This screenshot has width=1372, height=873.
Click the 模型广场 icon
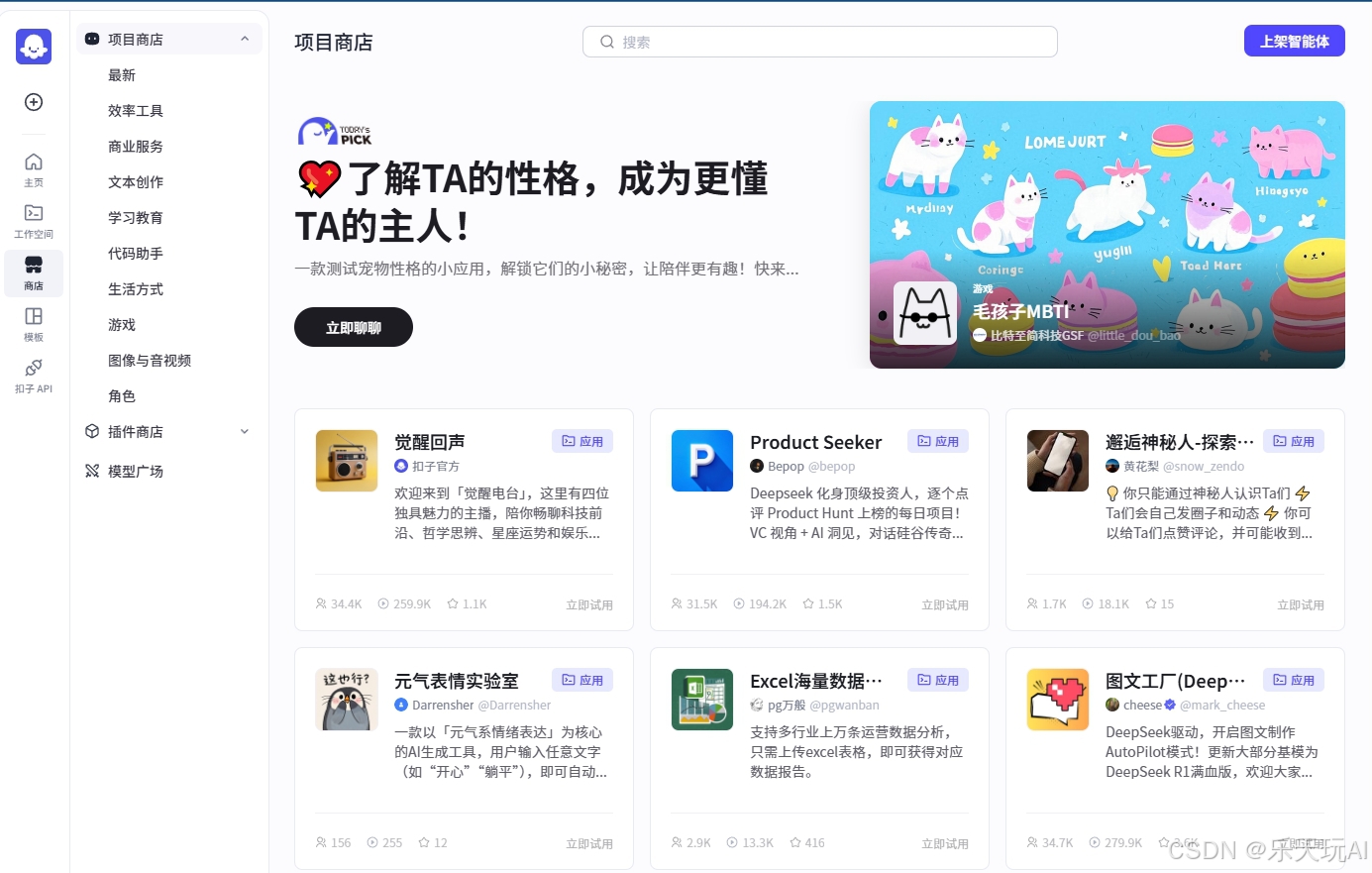(x=92, y=471)
